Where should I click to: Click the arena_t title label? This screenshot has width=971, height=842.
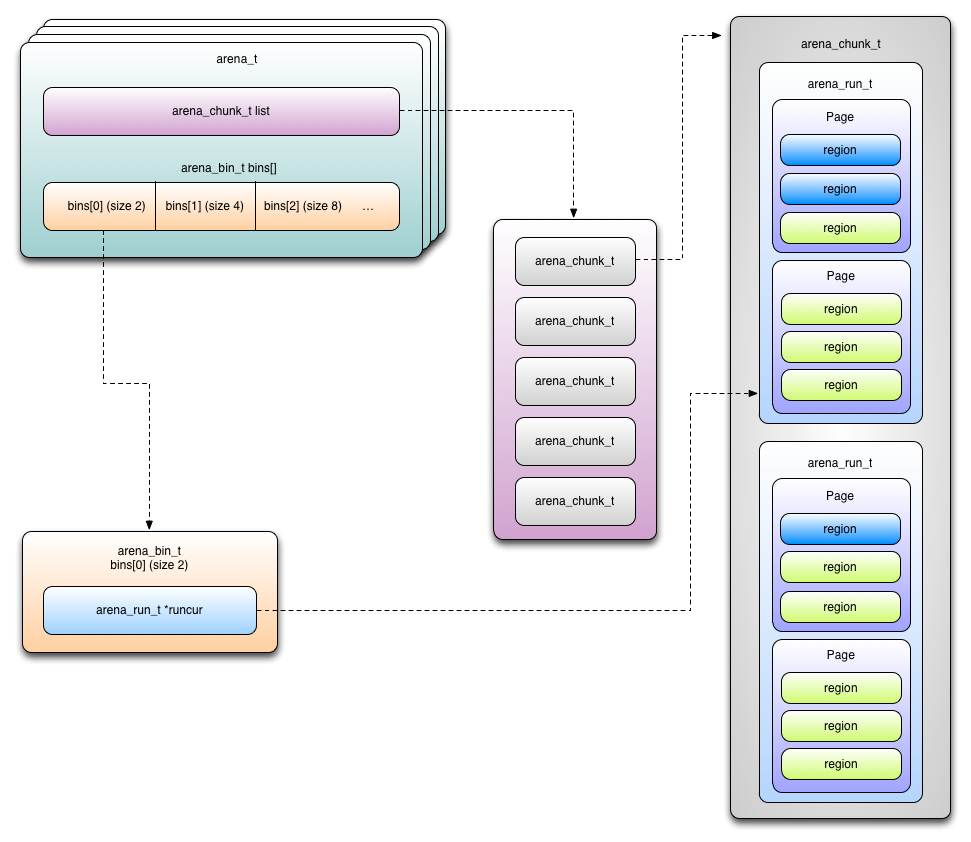pos(237,59)
